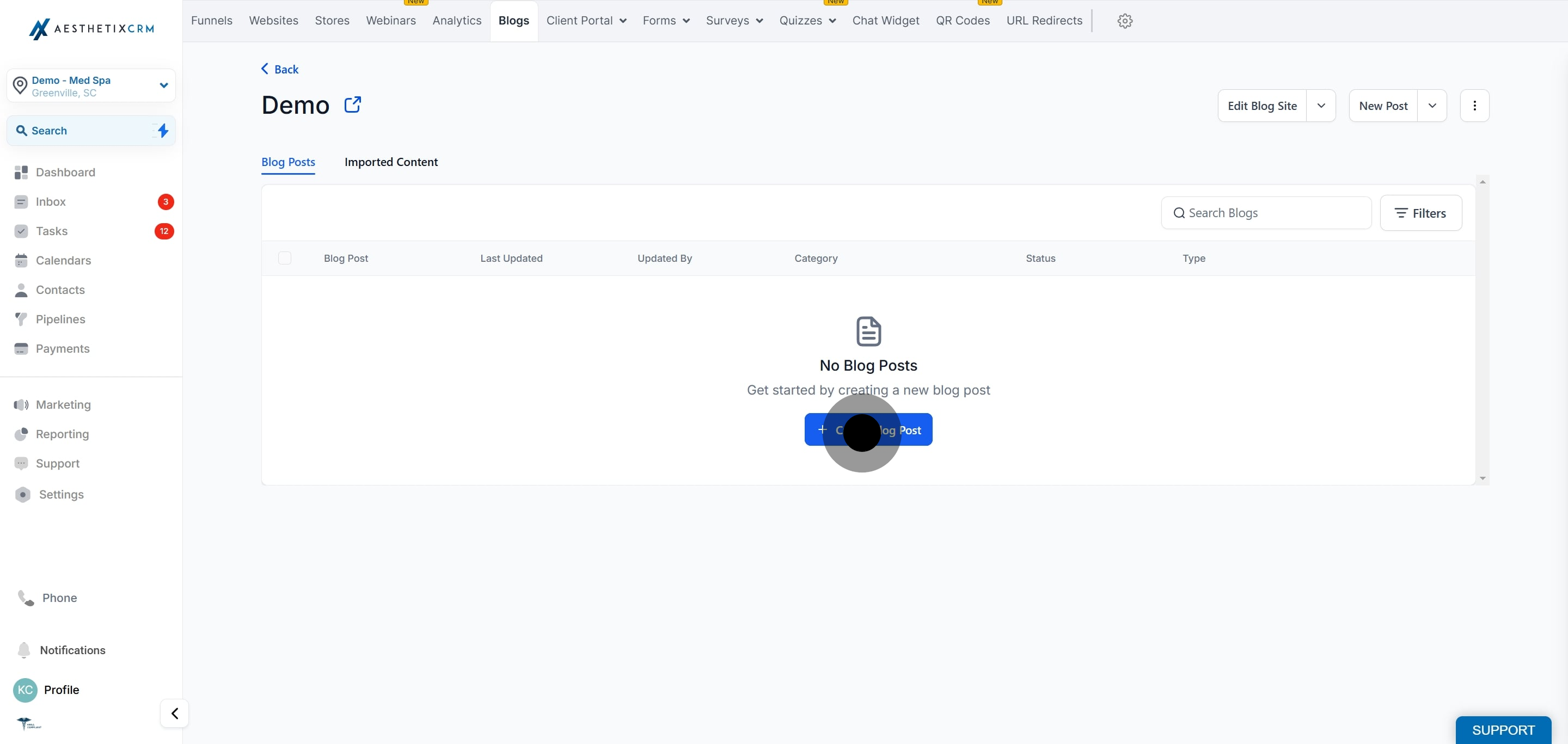Open Calendars from the sidebar

pyautogui.click(x=63, y=260)
